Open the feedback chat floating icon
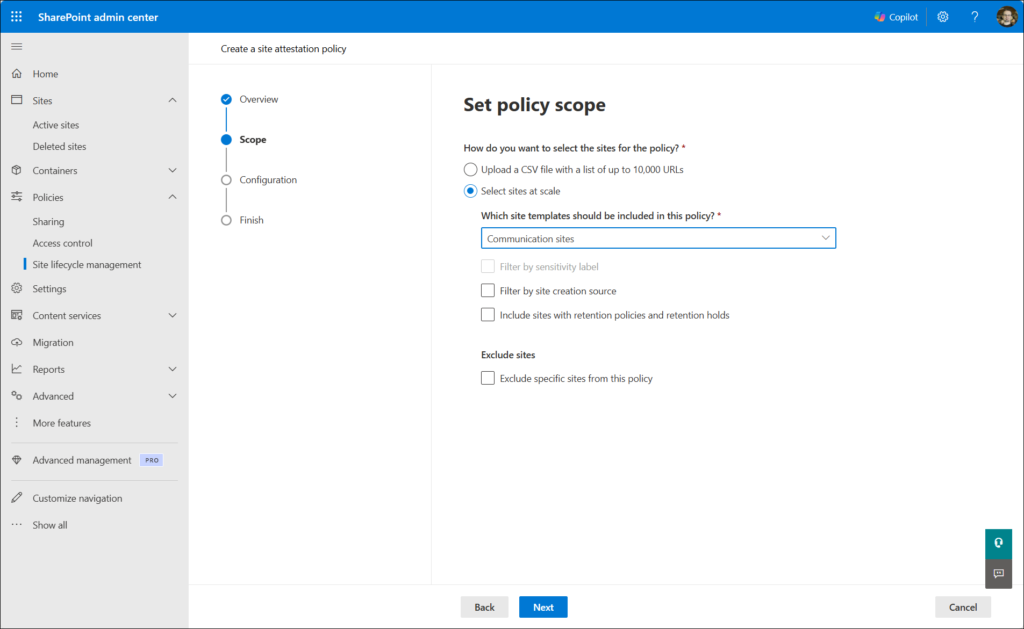The height and width of the screenshot is (629, 1024). [998, 573]
